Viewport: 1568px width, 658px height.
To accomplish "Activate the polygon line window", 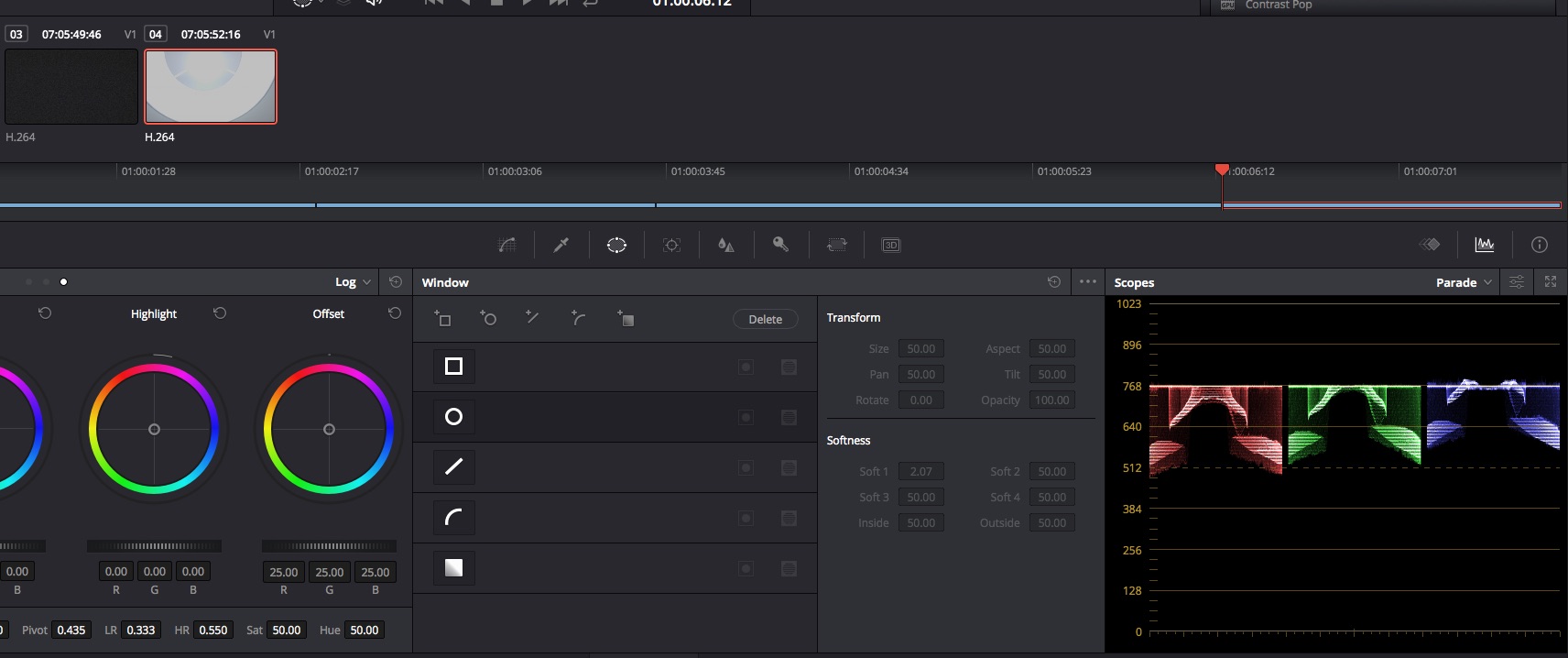I will pyautogui.click(x=453, y=467).
